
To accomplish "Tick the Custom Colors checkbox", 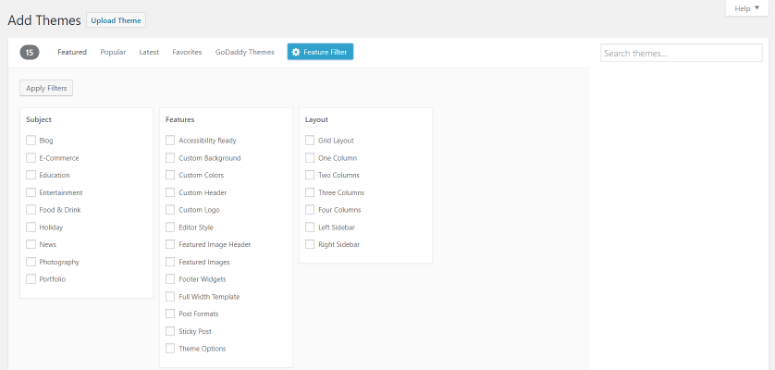I will [171, 175].
